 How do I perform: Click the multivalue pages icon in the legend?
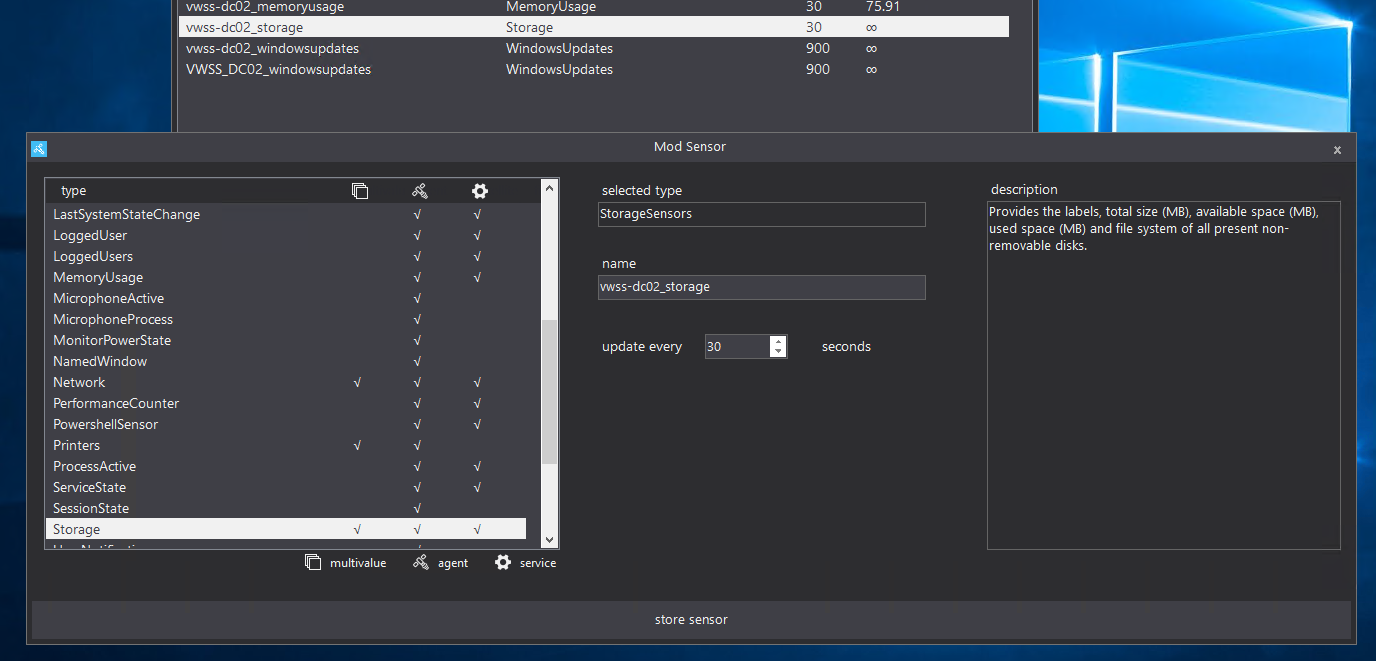(x=313, y=562)
